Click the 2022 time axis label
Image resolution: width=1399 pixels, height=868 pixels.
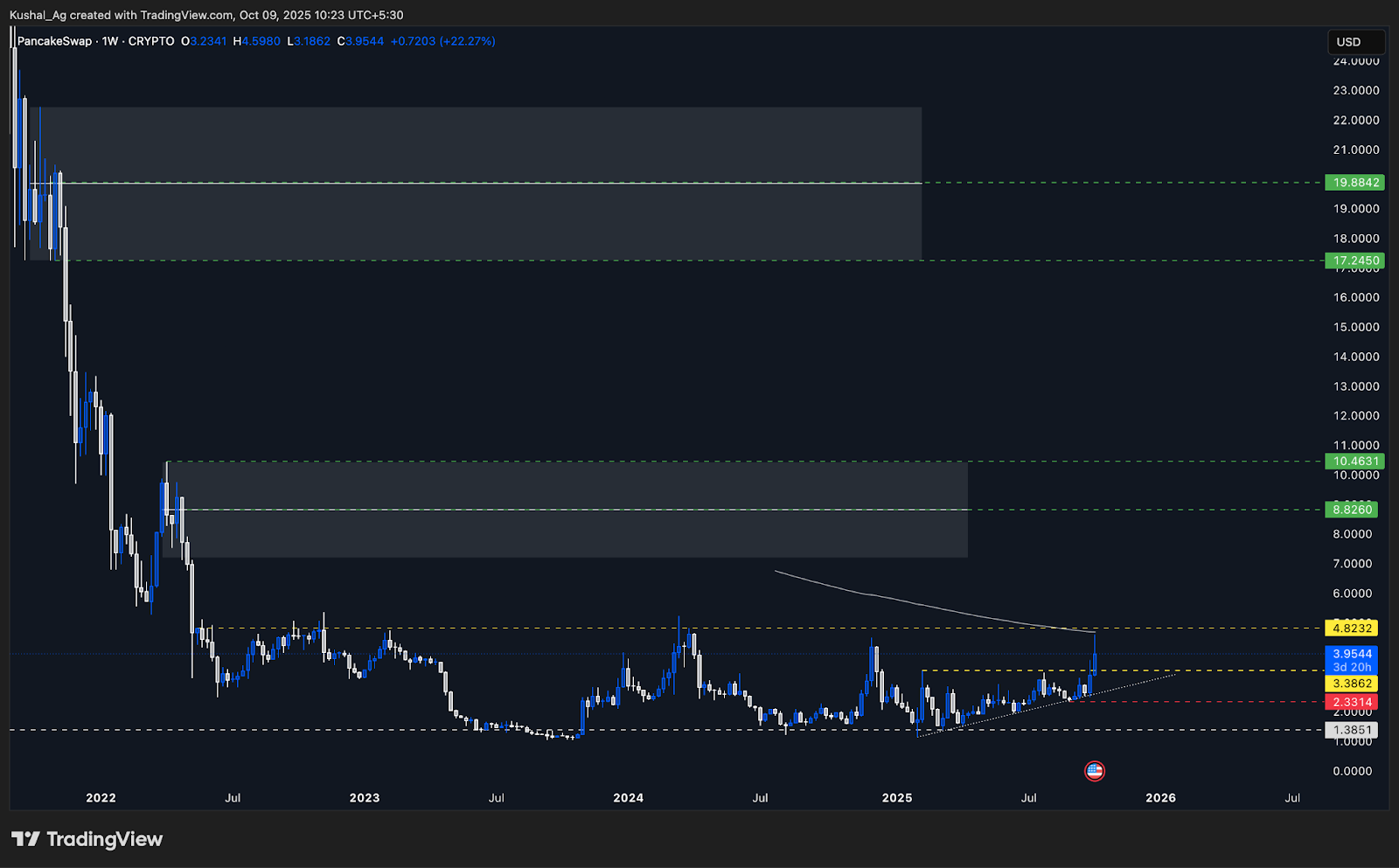click(101, 798)
